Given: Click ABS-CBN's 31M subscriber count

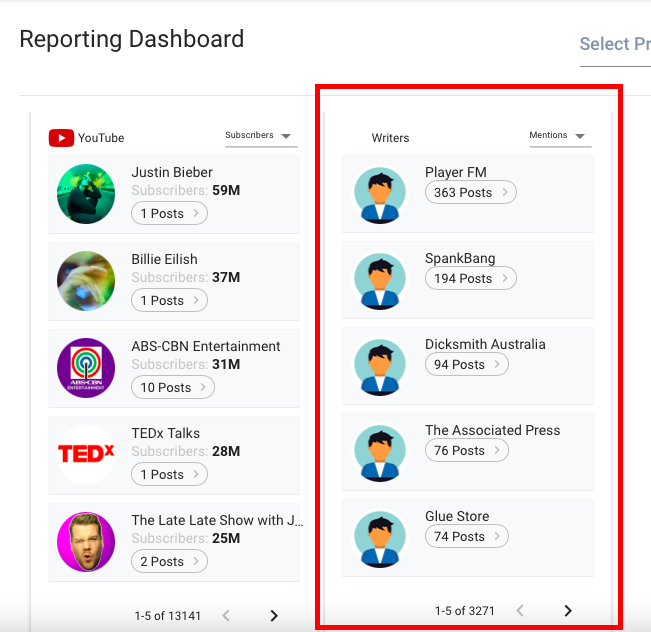Looking at the screenshot, I should 226,364.
